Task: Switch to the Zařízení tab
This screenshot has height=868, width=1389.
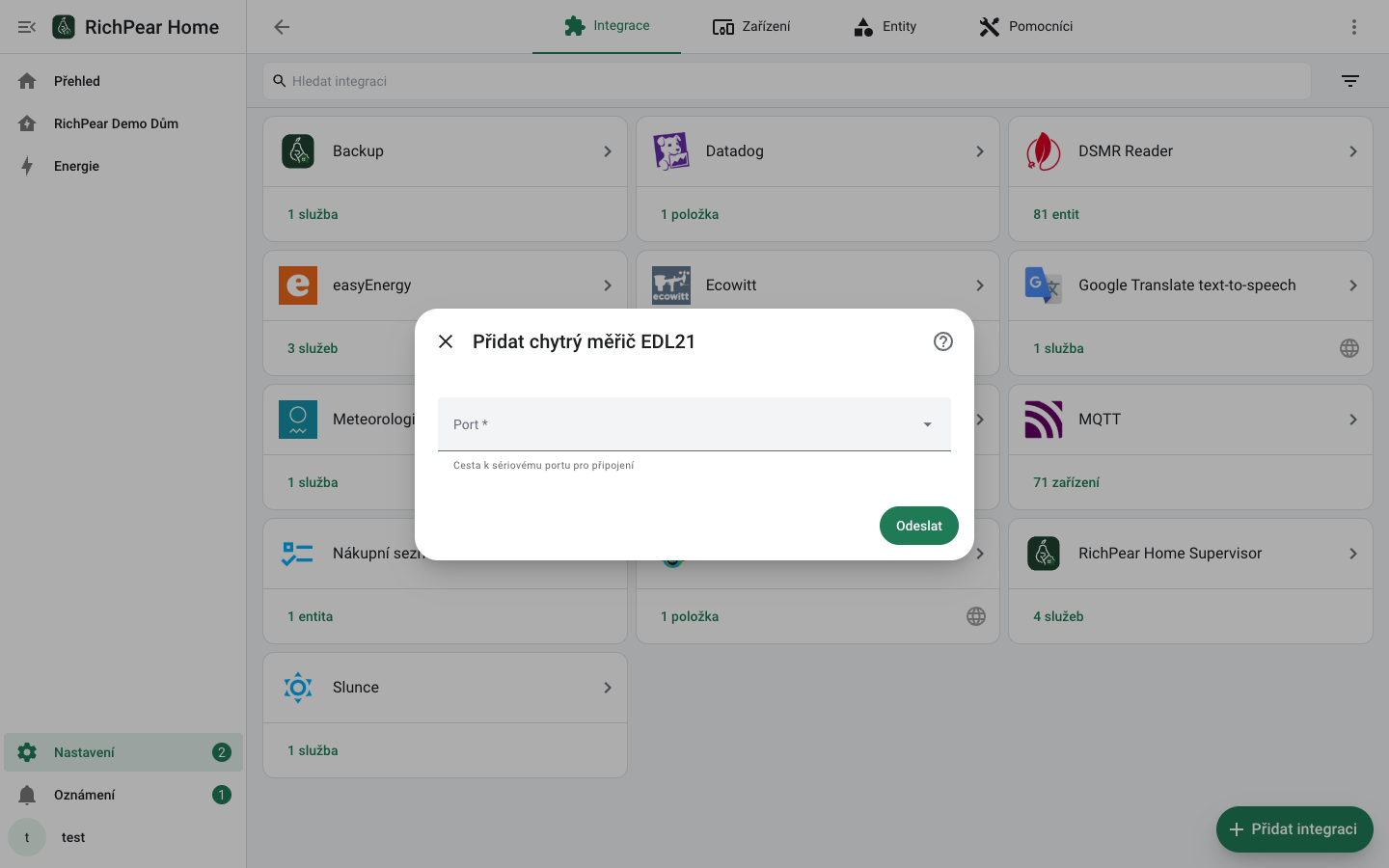Action: tap(751, 26)
